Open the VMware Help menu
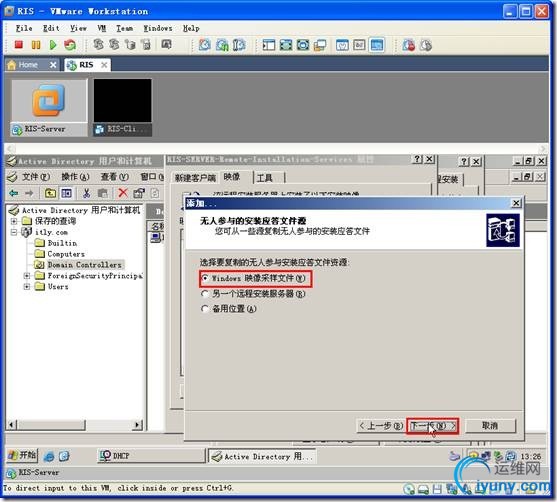 point(191,28)
